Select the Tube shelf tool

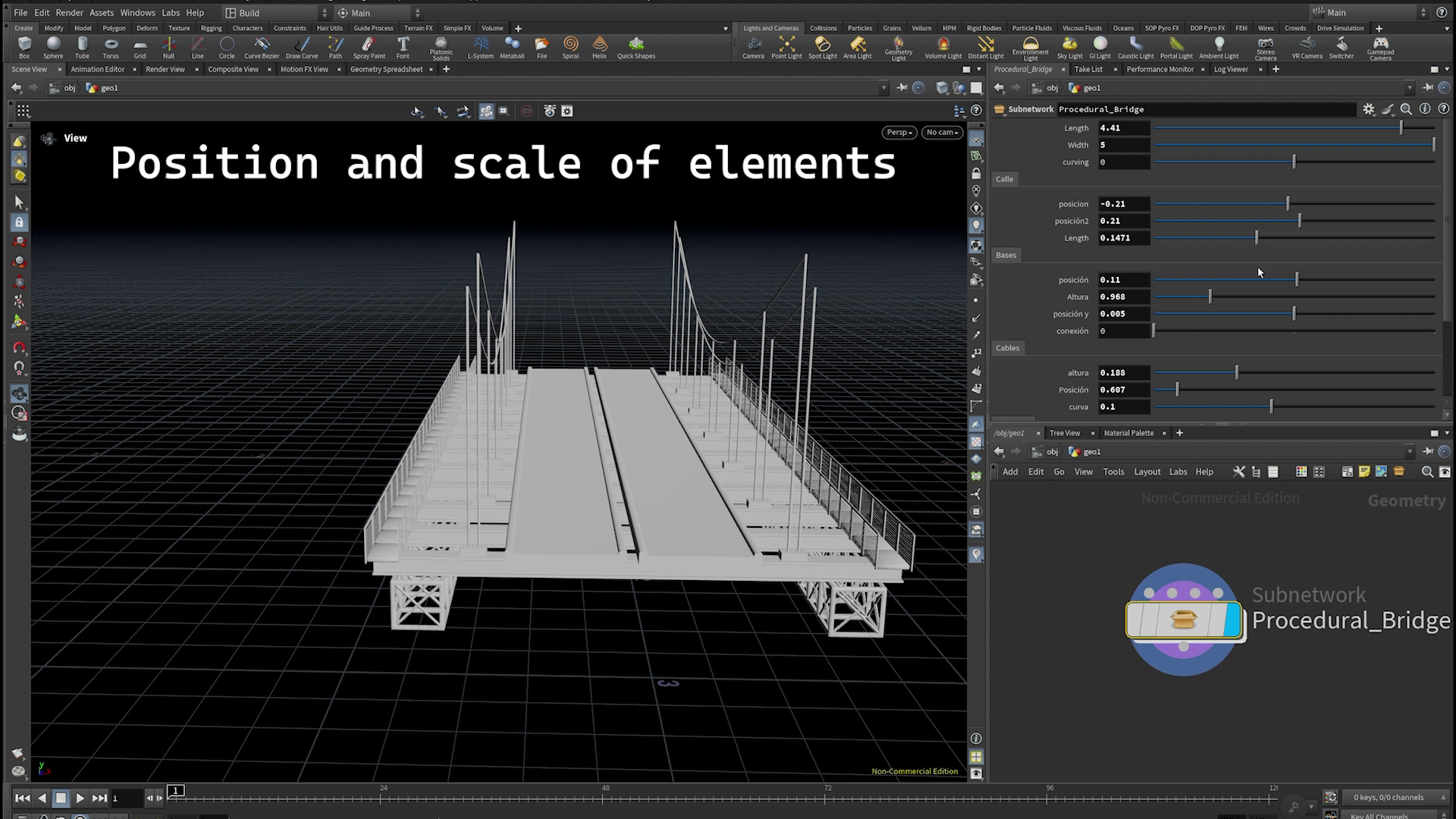tap(82, 47)
